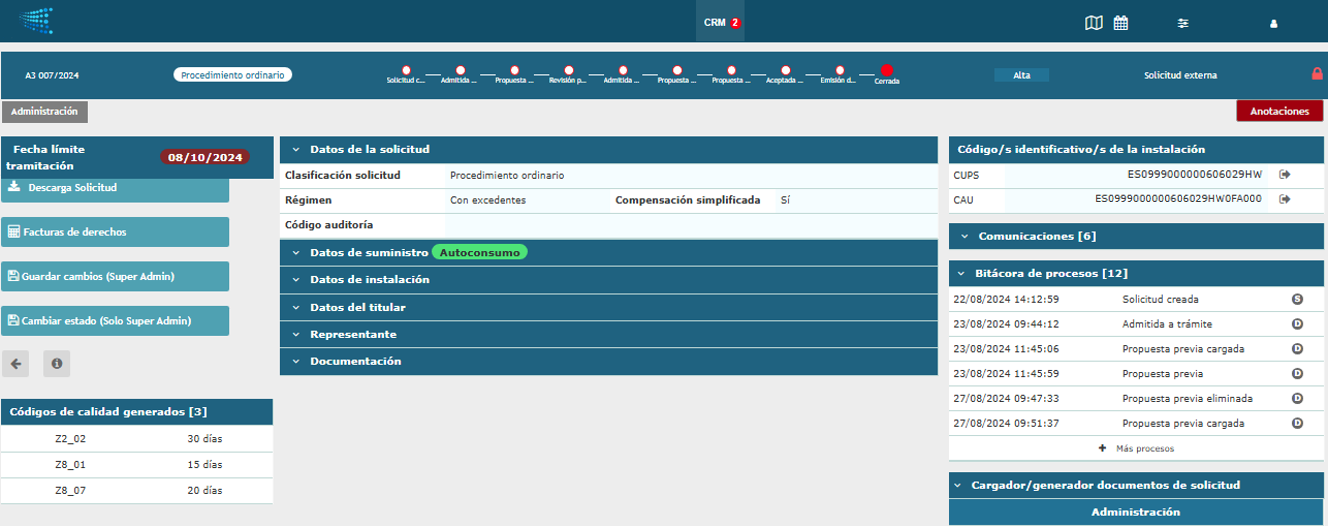Click the red padlock icon
Image resolution: width=1328 pixels, height=526 pixels.
[1317, 74]
